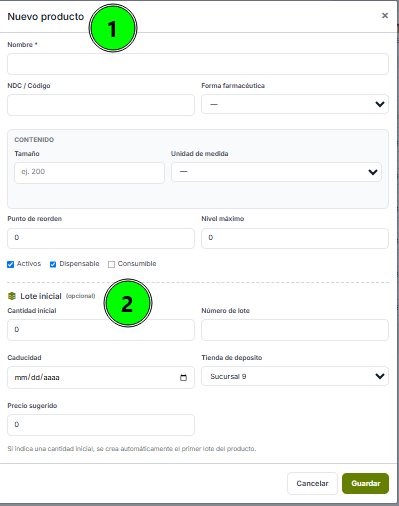Check the Consumible checkbox
The width and height of the screenshot is (399, 506).
pyautogui.click(x=111, y=264)
